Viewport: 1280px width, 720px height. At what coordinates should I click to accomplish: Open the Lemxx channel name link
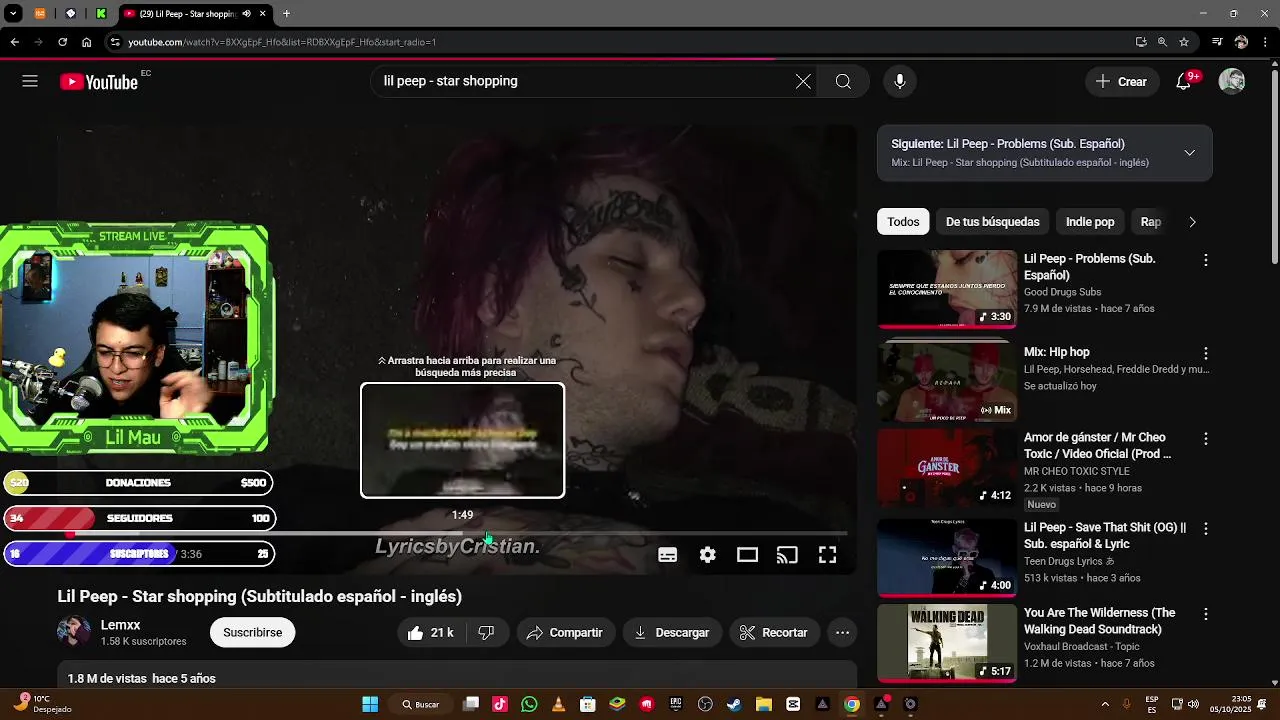[x=120, y=625]
